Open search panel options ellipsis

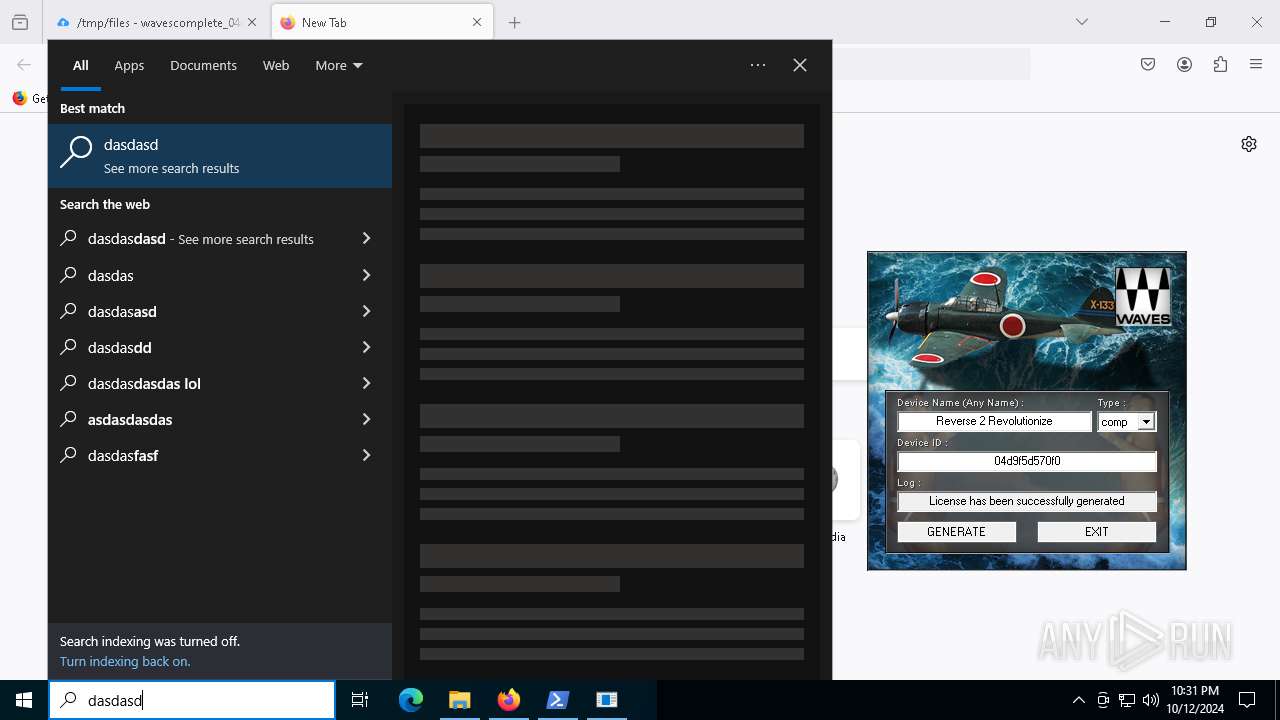pos(758,65)
